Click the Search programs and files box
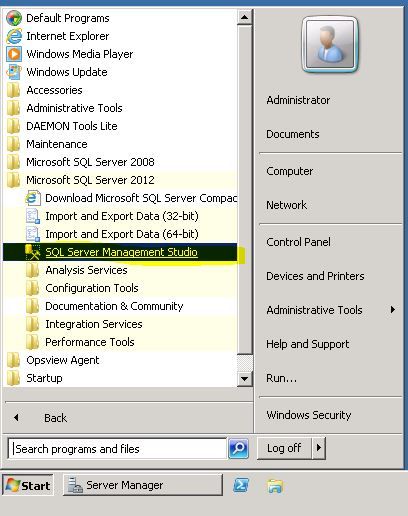 tap(117, 449)
